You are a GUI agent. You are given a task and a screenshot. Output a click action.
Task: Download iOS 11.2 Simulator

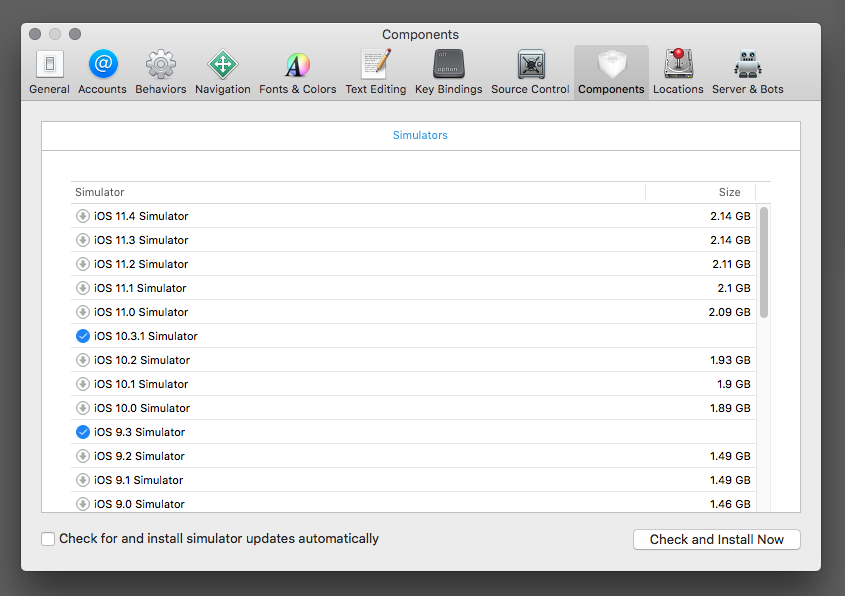(x=82, y=264)
